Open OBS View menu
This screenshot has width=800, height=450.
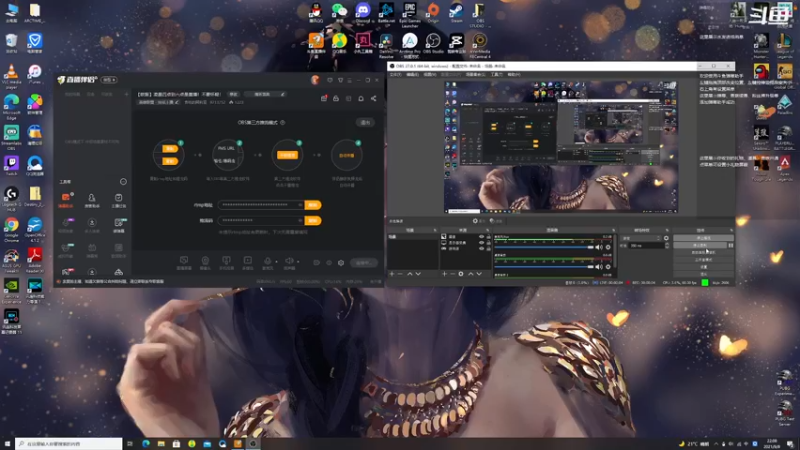coord(430,74)
